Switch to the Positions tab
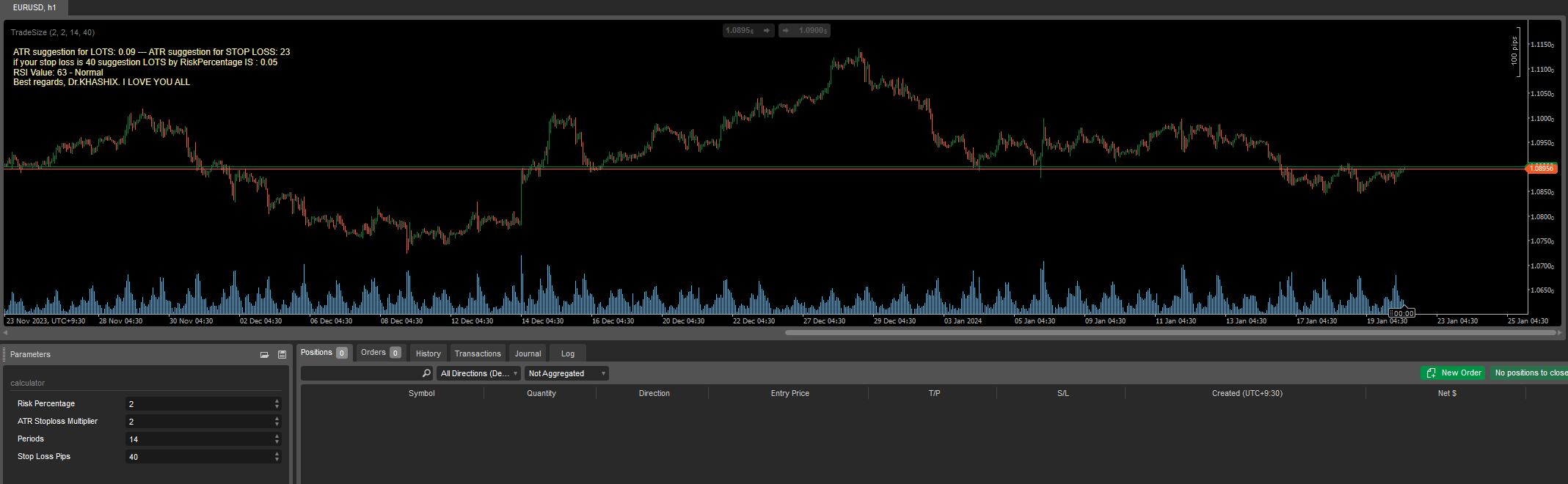This screenshot has width=1568, height=484. click(324, 353)
